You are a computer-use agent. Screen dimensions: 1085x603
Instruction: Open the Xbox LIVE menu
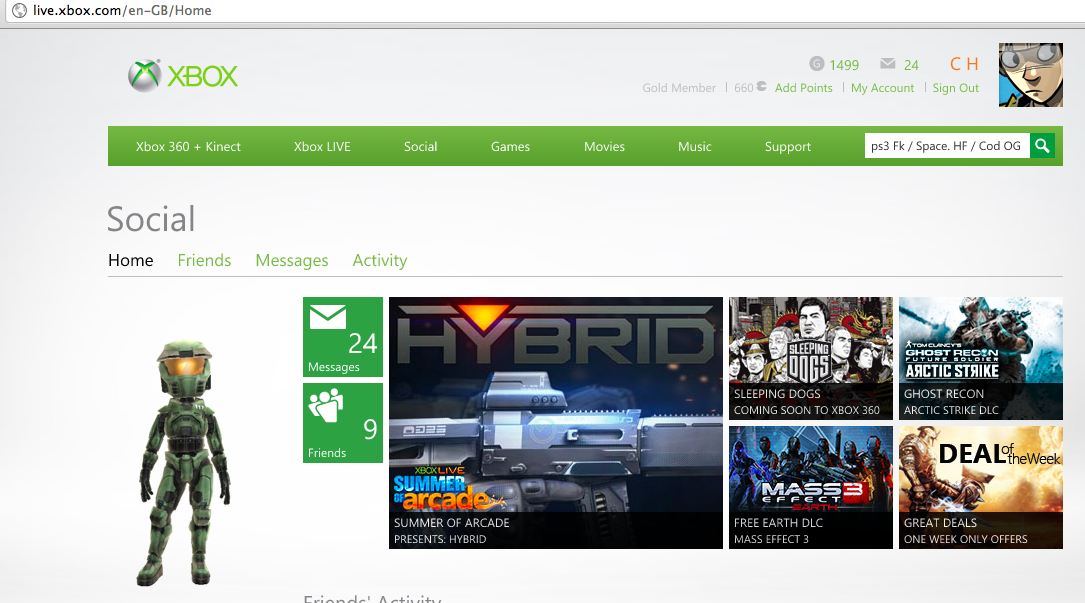[322, 146]
